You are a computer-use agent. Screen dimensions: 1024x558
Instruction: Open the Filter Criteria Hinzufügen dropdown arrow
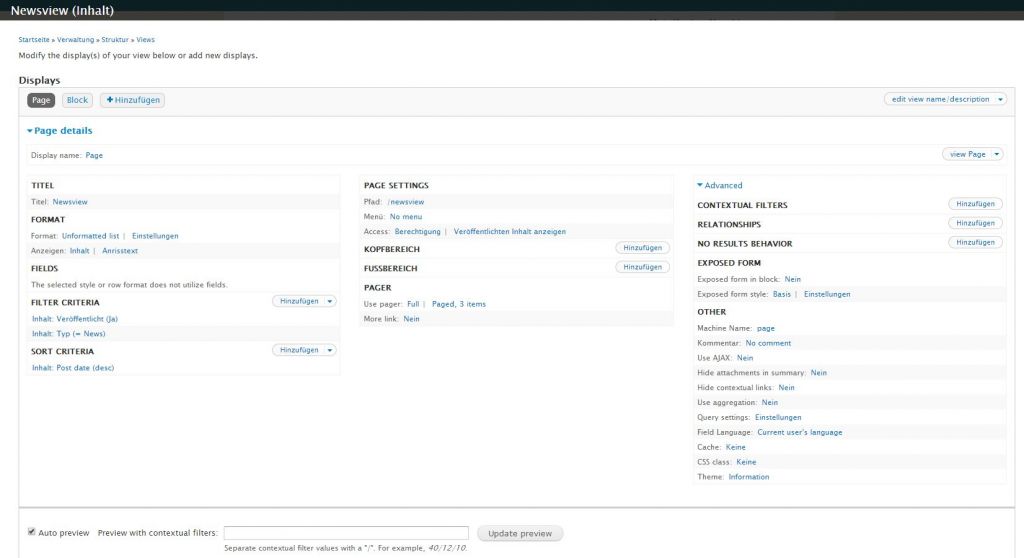click(331, 301)
